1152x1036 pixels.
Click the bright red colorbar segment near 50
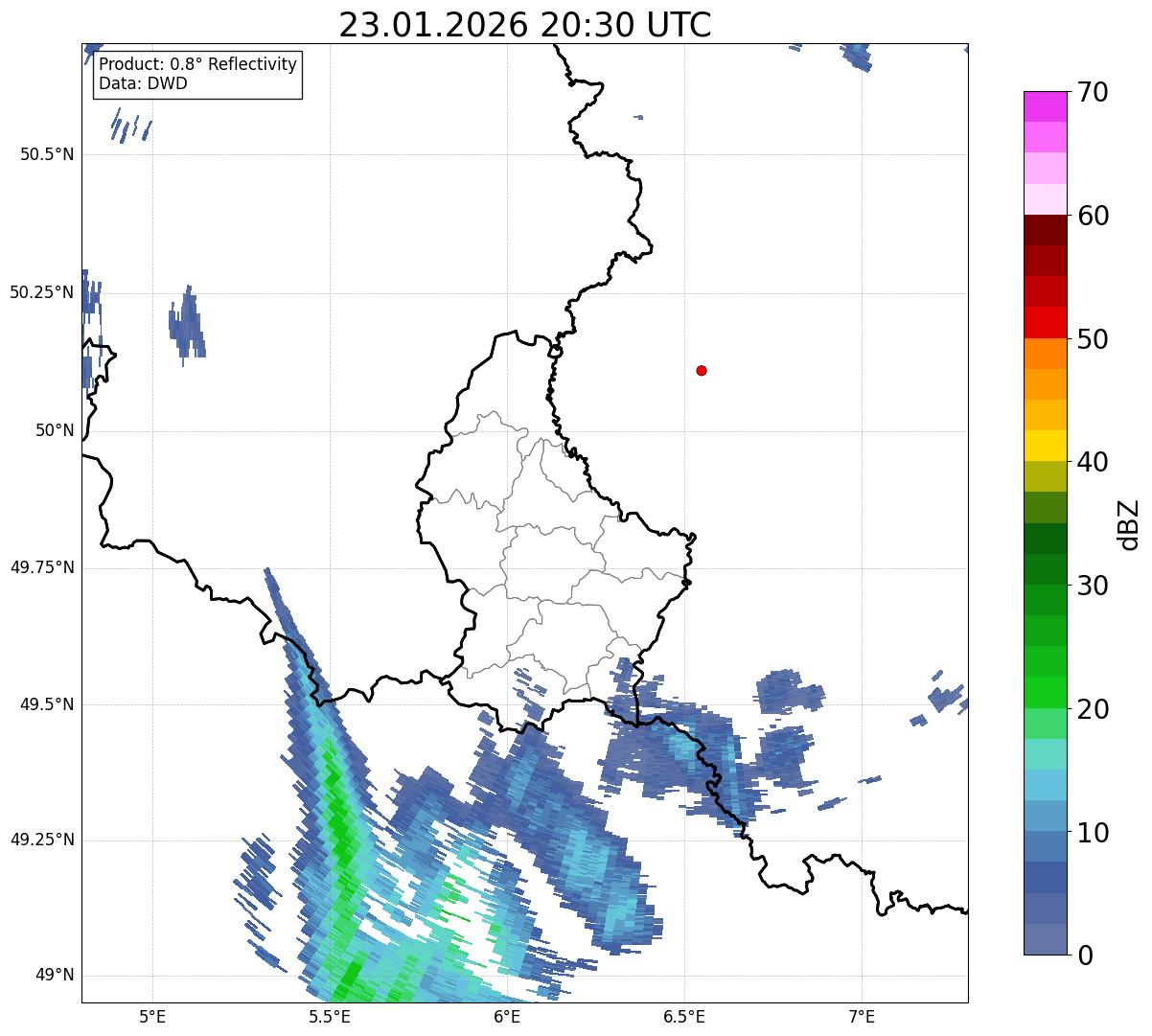[1045, 322]
